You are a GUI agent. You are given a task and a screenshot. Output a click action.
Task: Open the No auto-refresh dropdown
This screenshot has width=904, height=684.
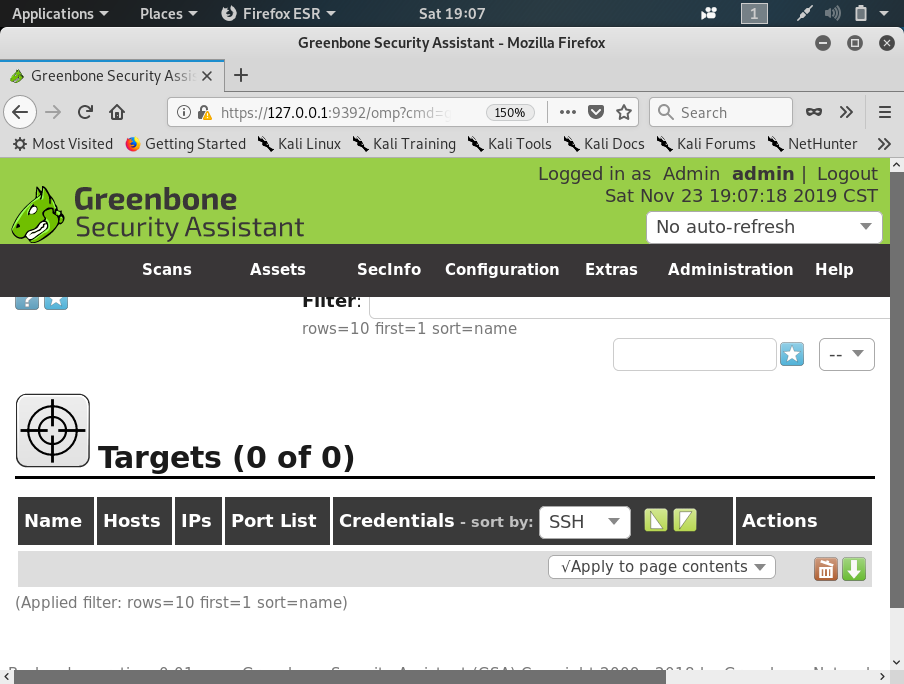764,227
